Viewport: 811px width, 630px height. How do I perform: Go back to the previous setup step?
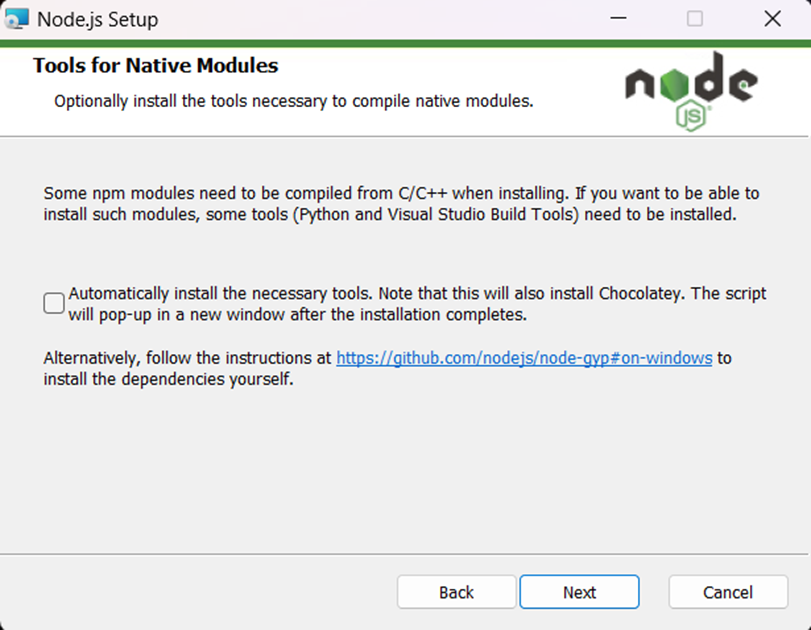pos(456,592)
